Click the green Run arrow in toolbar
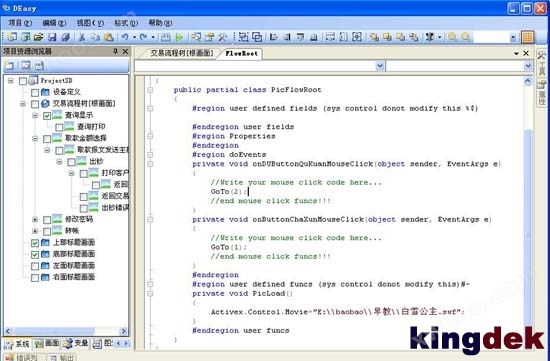 point(179,37)
